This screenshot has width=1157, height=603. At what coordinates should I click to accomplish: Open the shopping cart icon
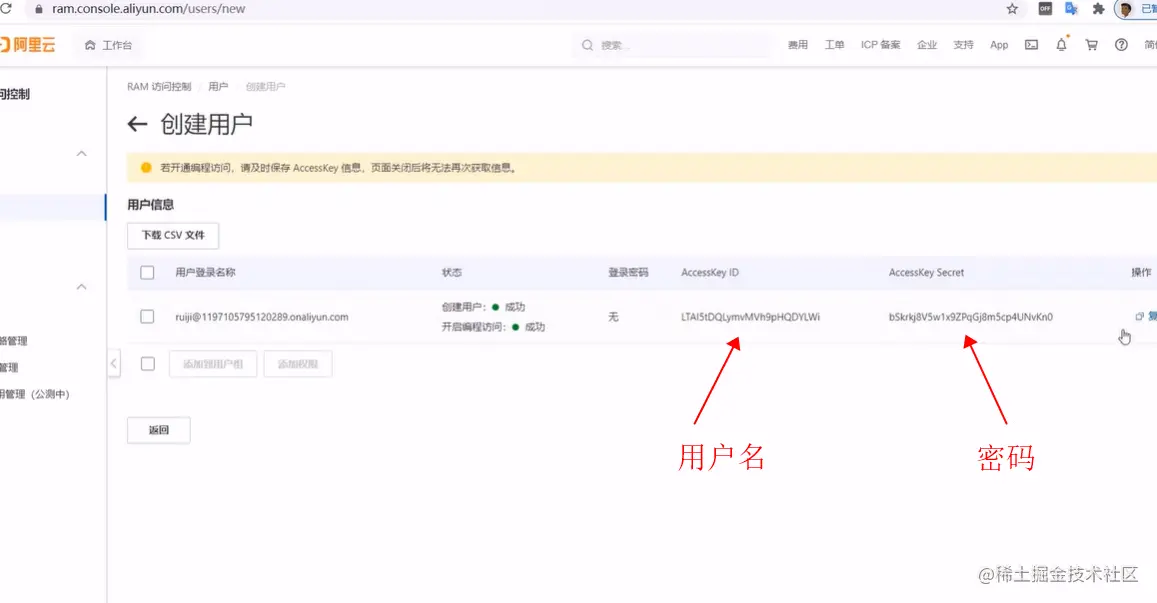tap(1091, 45)
